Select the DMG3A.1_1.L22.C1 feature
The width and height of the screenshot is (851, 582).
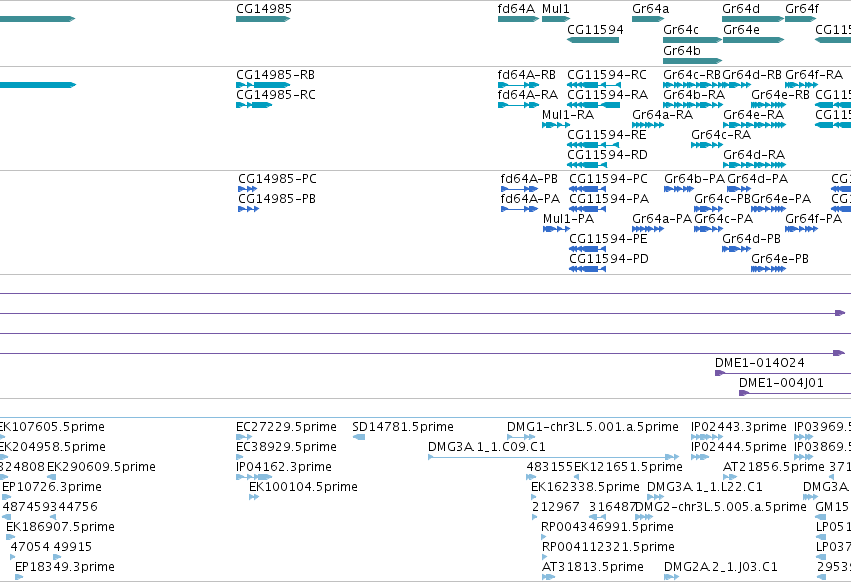(x=656, y=497)
